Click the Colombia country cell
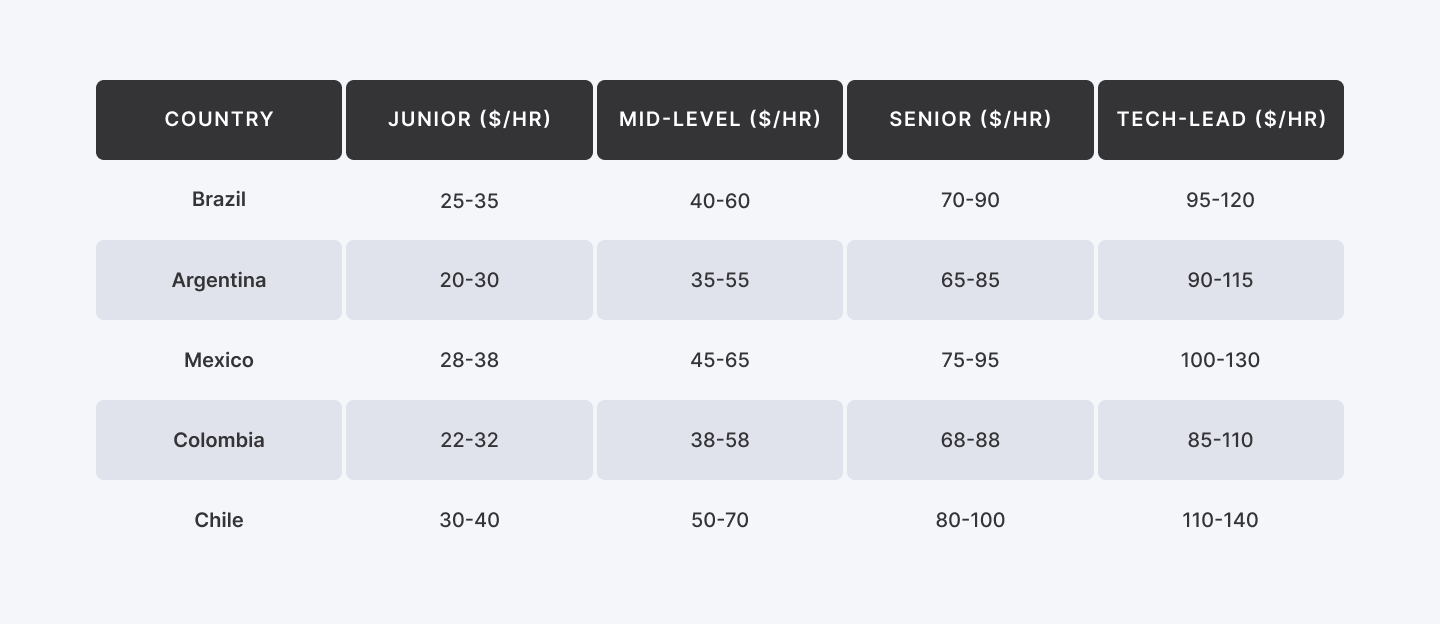Viewport: 1440px width, 624px height. [219, 440]
